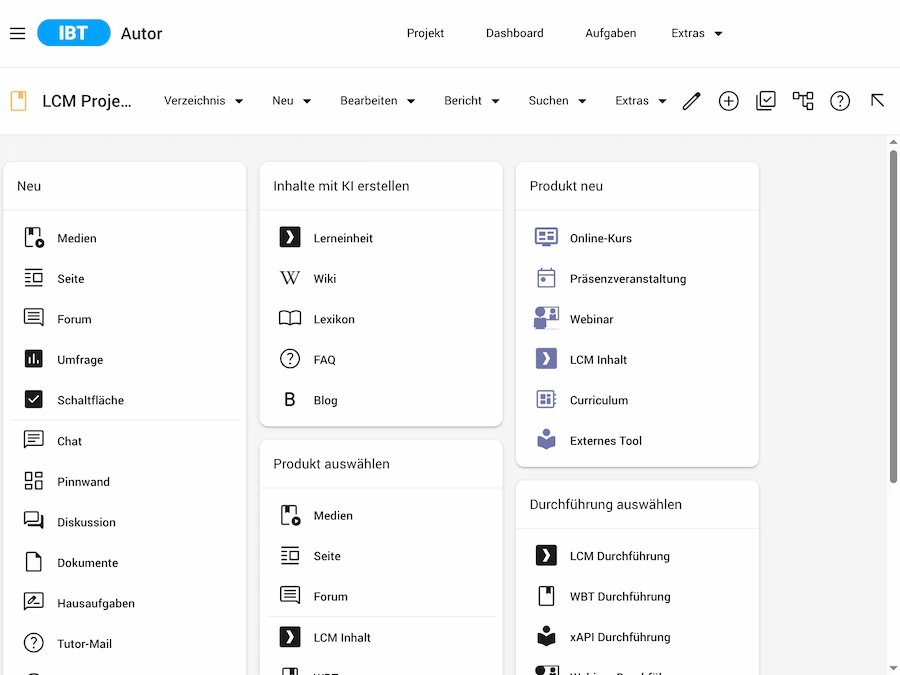Click the LCM Proje... project title
This screenshot has height=675, width=900.
(87, 101)
